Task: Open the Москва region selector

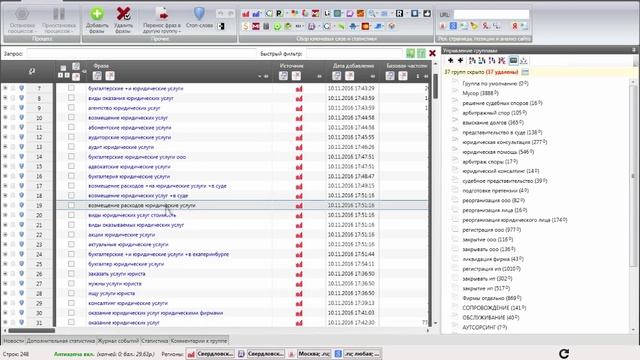Action: tap(310, 353)
